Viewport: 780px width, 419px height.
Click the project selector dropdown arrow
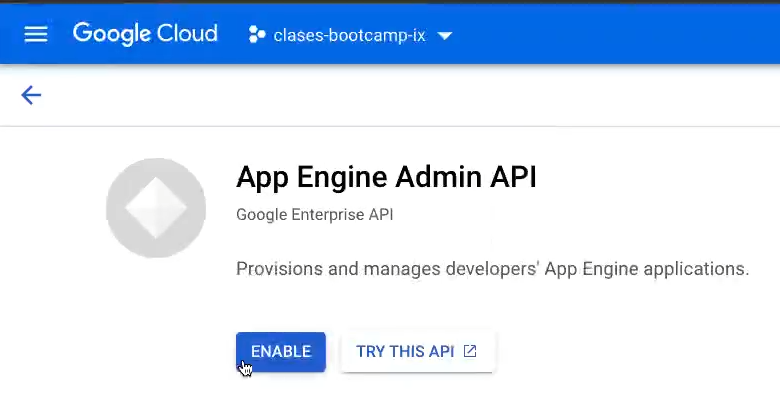point(444,36)
